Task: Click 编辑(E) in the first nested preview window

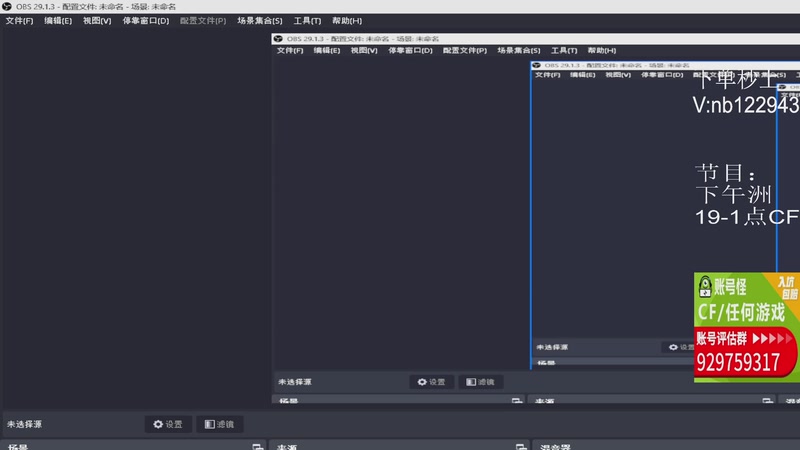Action: tap(327, 51)
